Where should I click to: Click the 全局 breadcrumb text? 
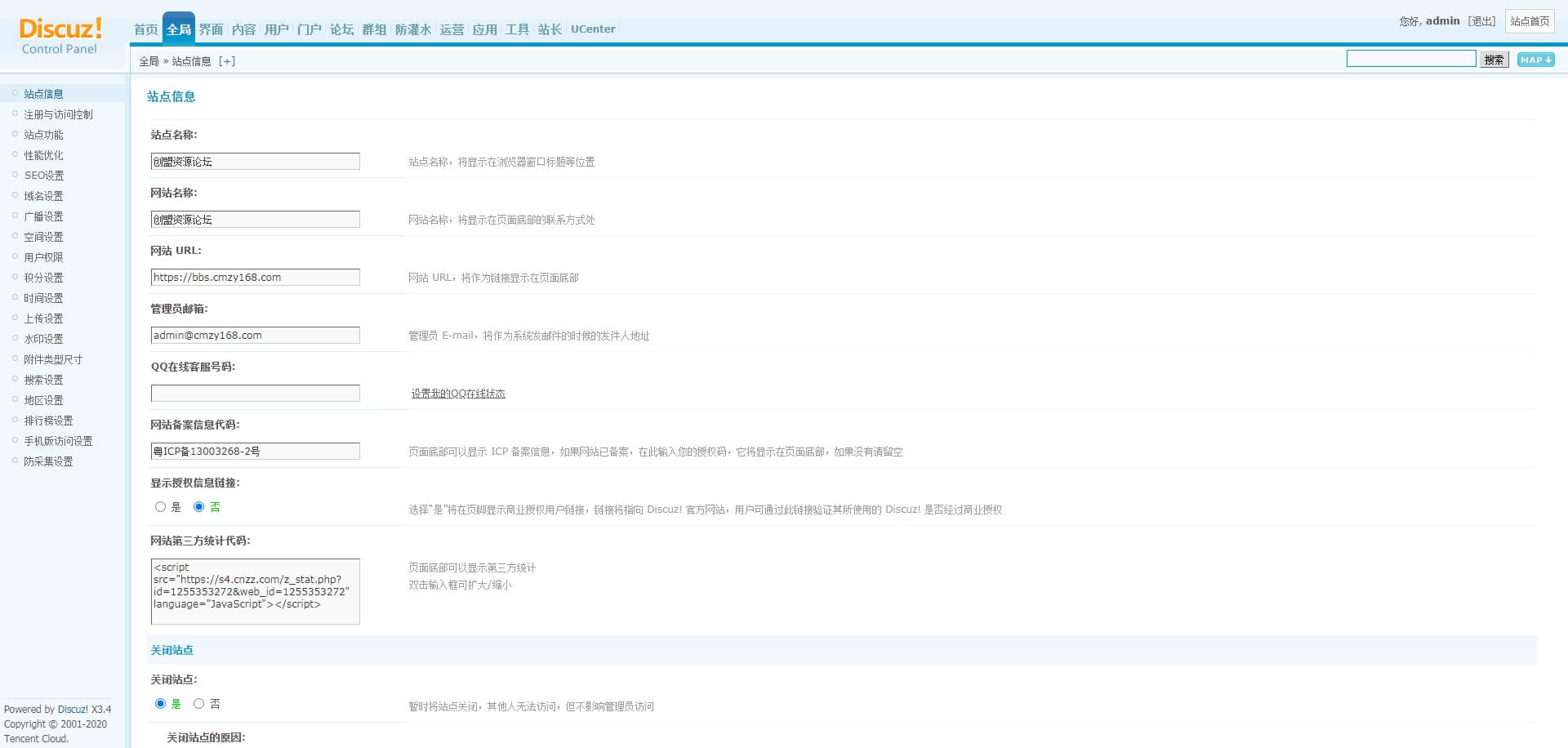coord(149,61)
